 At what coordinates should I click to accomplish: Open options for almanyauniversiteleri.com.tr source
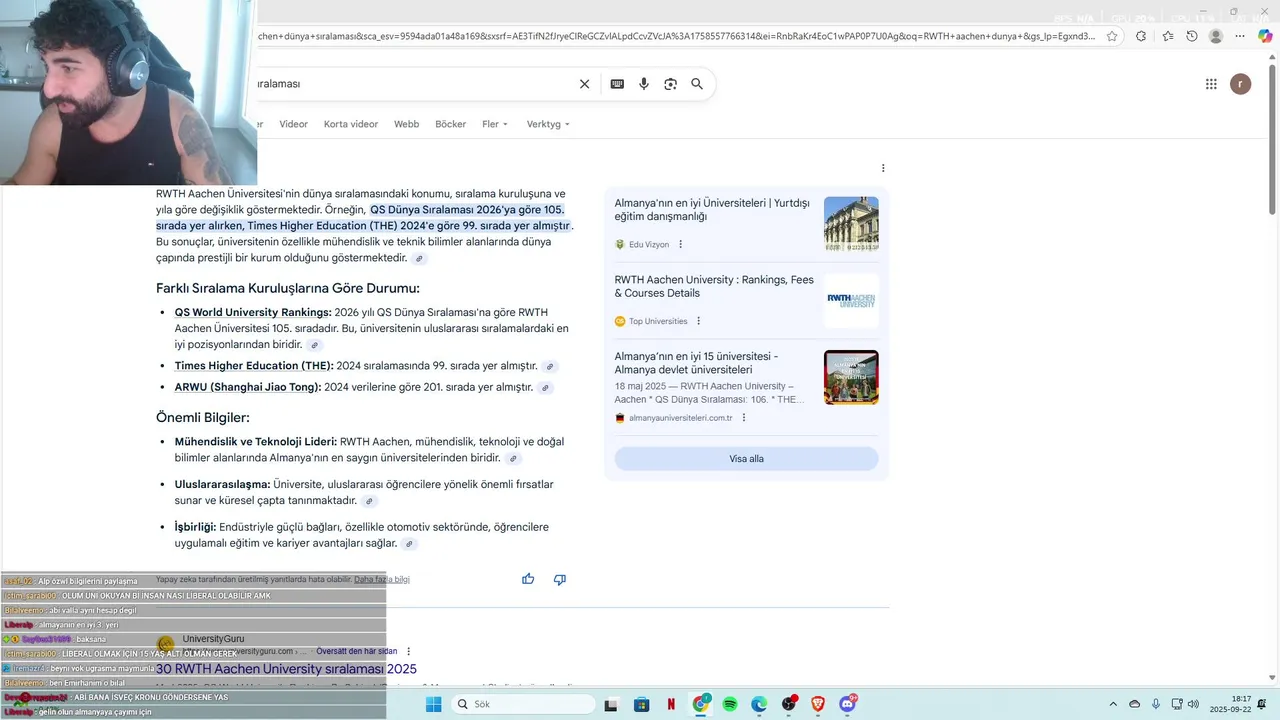744,418
